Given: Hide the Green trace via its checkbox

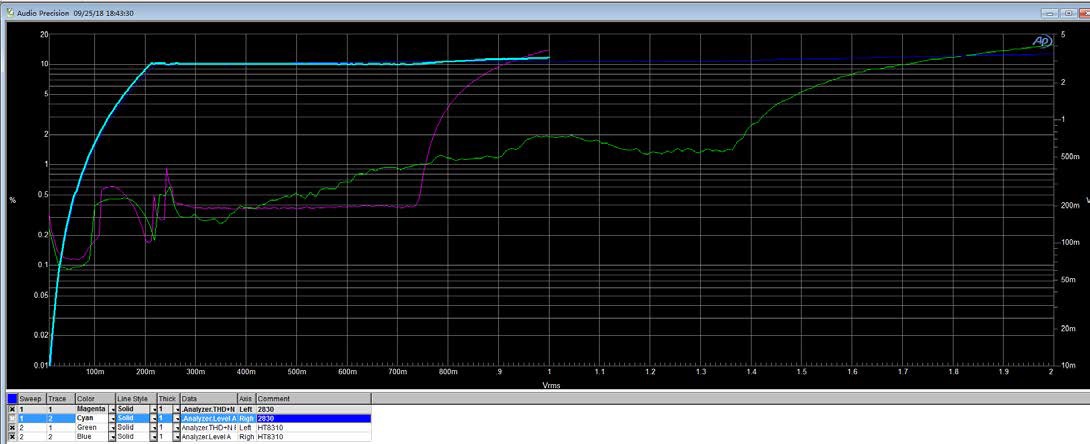Looking at the screenshot, I should pos(12,428).
